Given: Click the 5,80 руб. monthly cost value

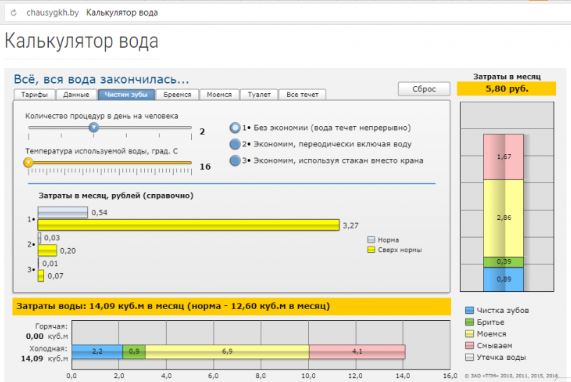Looking at the screenshot, I should 507,88.
